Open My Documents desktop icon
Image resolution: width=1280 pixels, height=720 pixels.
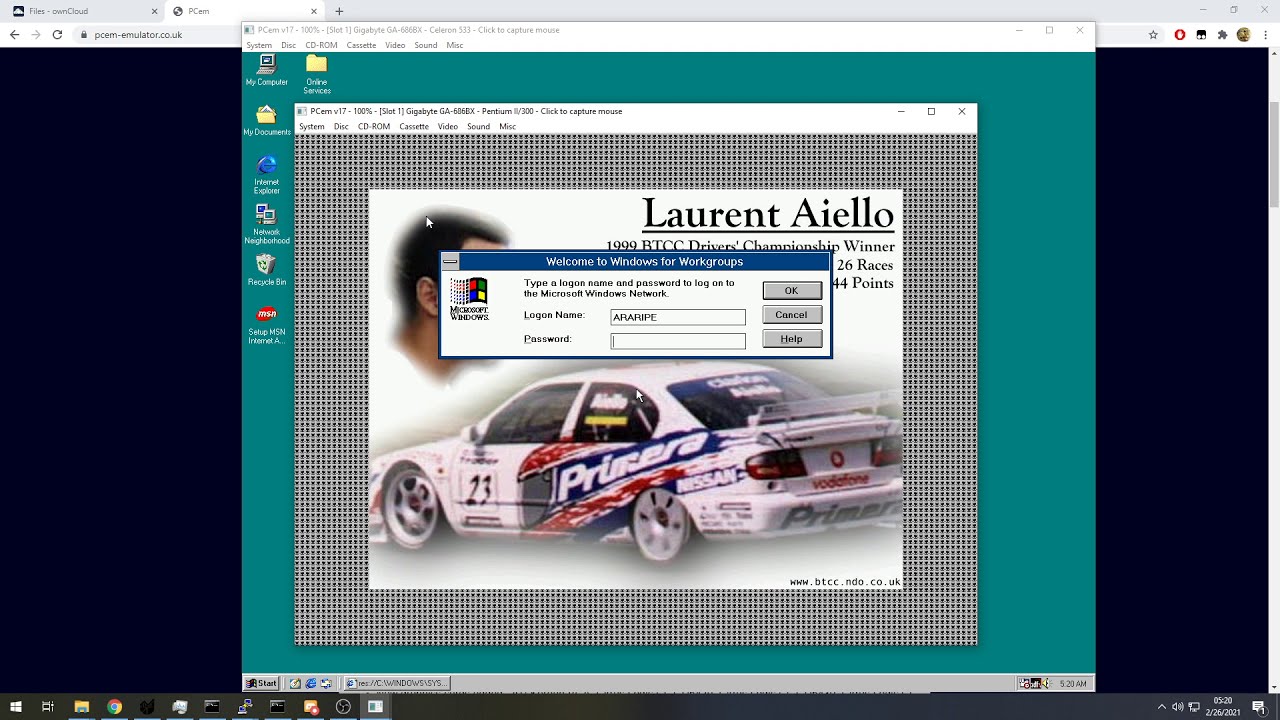point(266,121)
